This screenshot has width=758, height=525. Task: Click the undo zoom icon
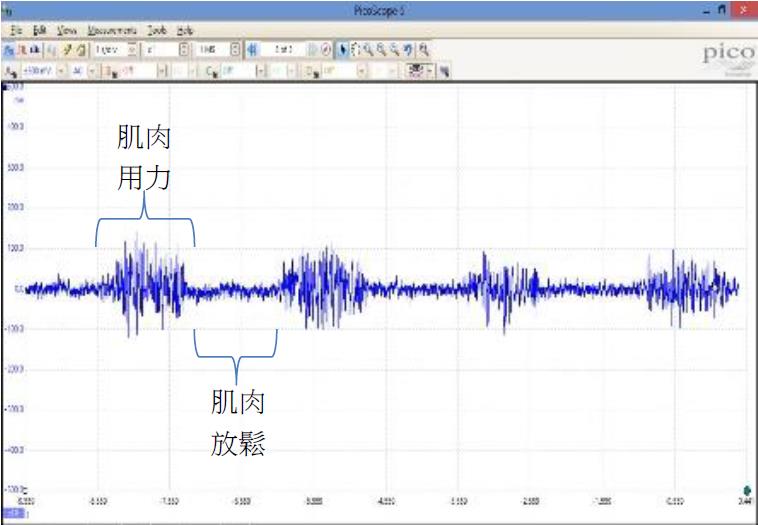click(408, 50)
